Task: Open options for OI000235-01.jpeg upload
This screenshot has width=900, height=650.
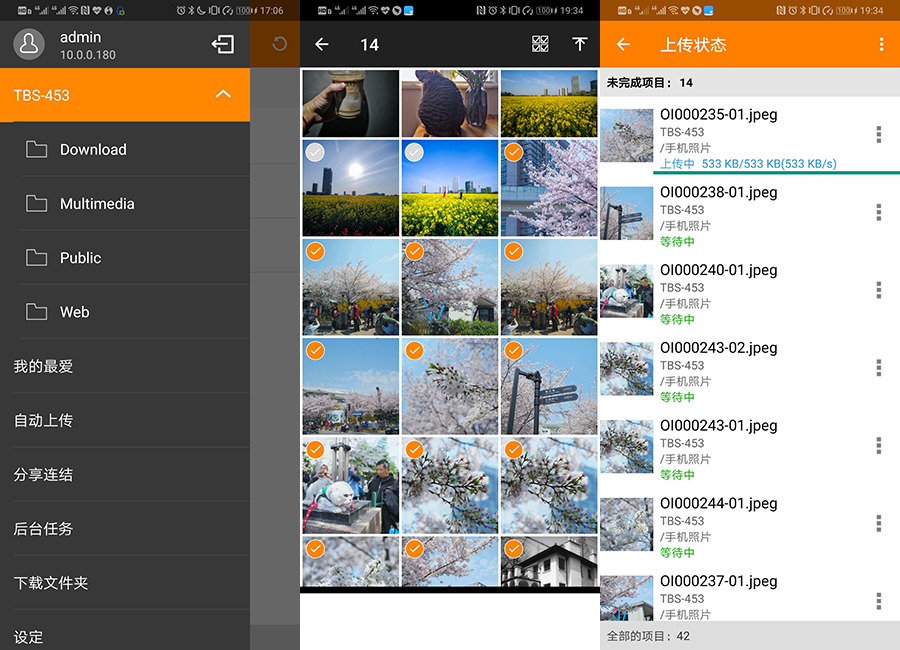Action: pos(878,135)
